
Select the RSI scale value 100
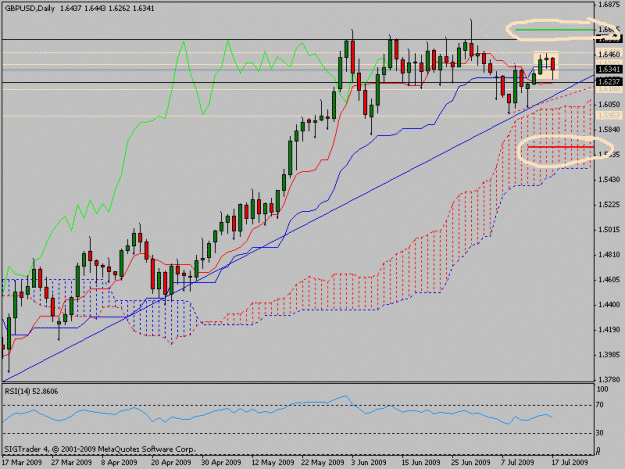pos(603,389)
